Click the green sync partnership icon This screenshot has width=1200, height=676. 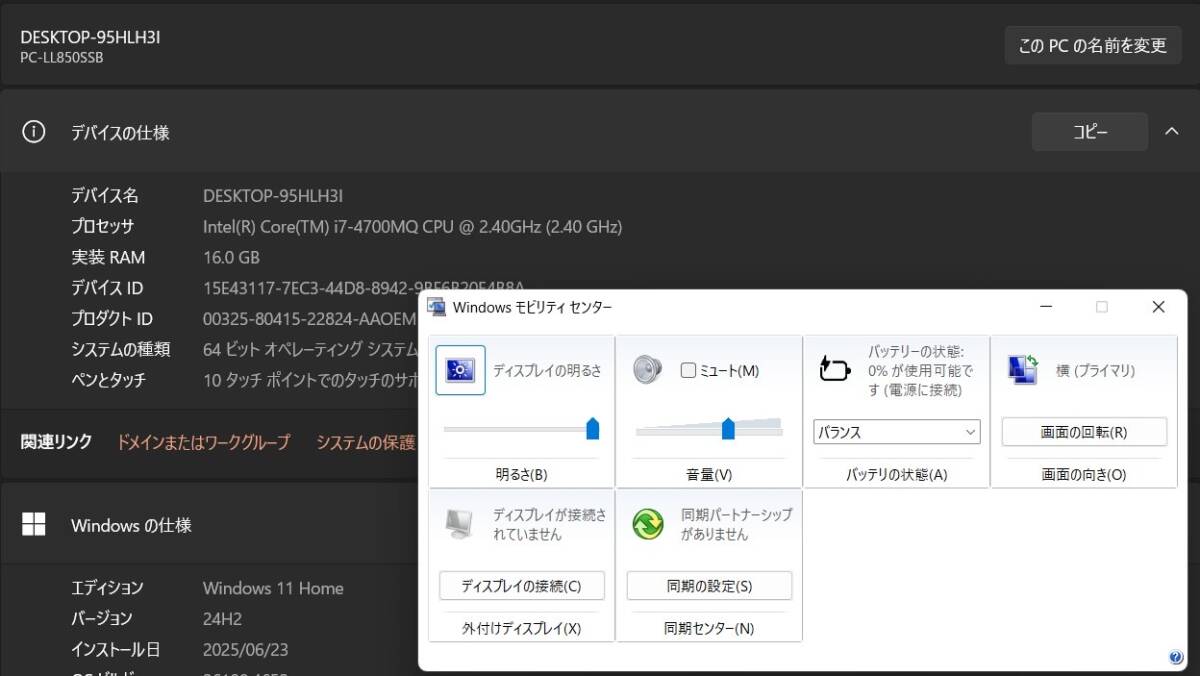[648, 523]
